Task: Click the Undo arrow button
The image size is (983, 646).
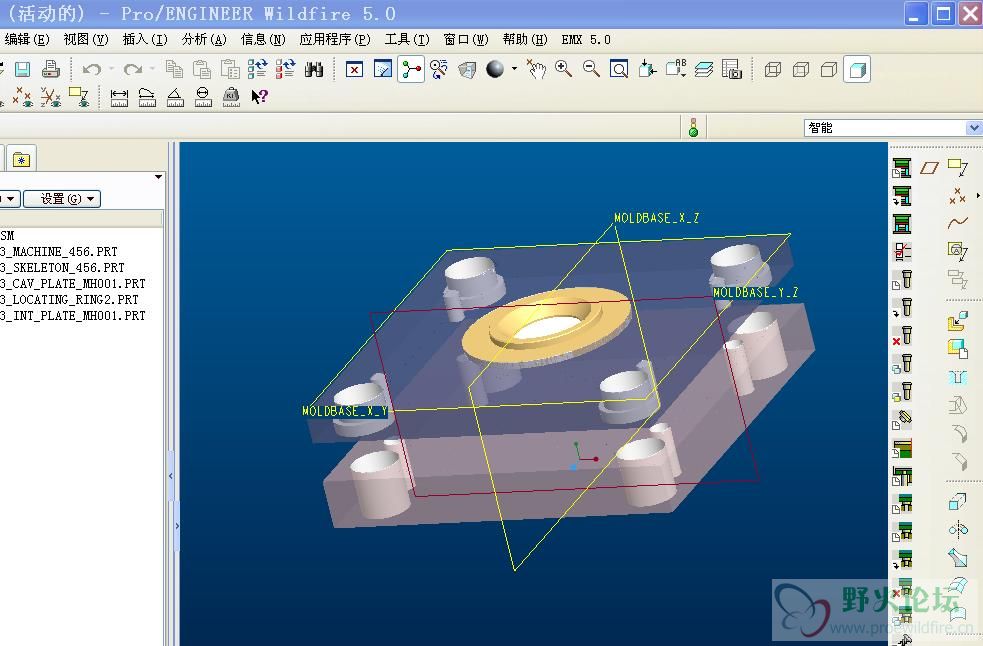Action: [92, 69]
